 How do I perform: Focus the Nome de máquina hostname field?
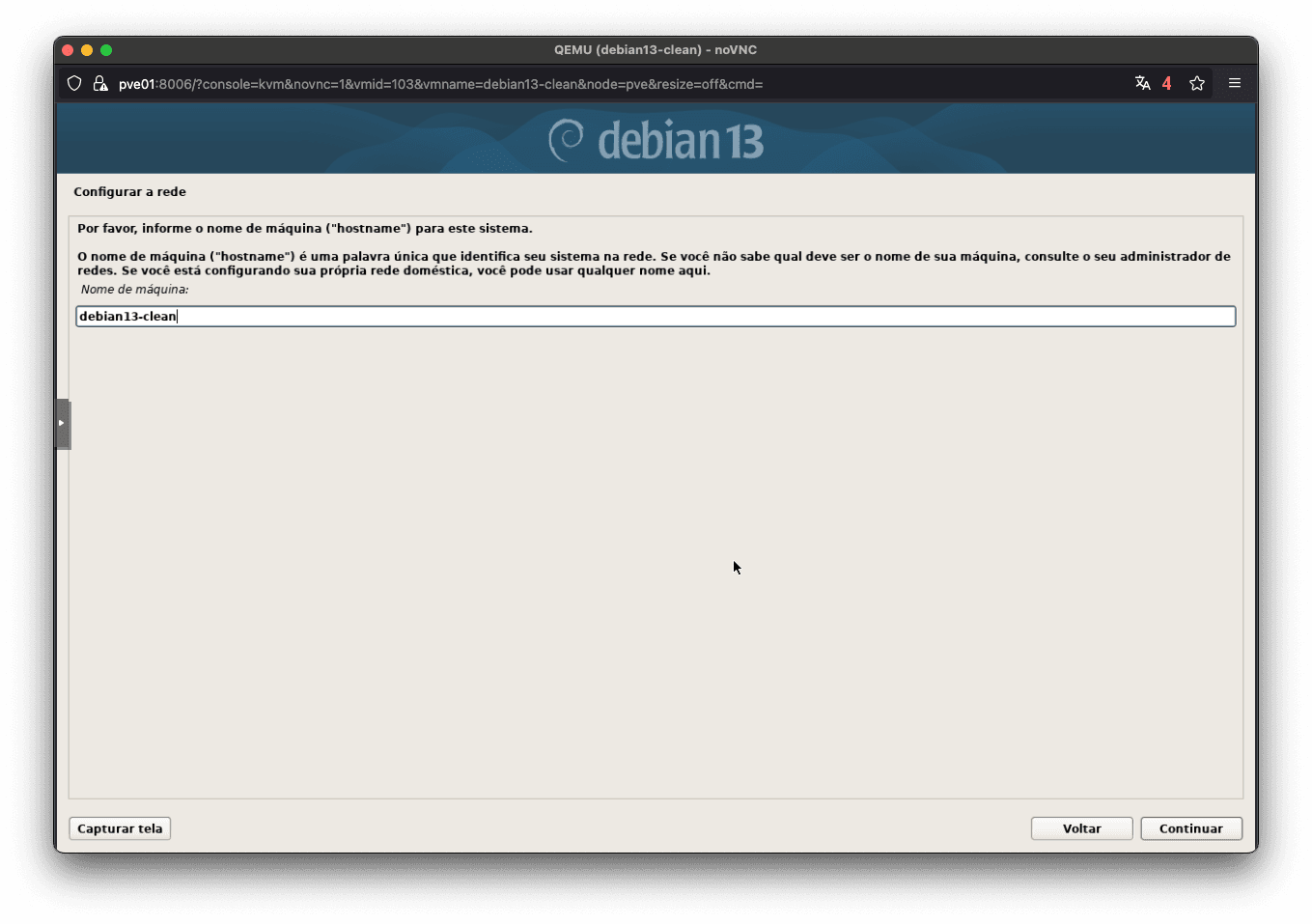656,317
